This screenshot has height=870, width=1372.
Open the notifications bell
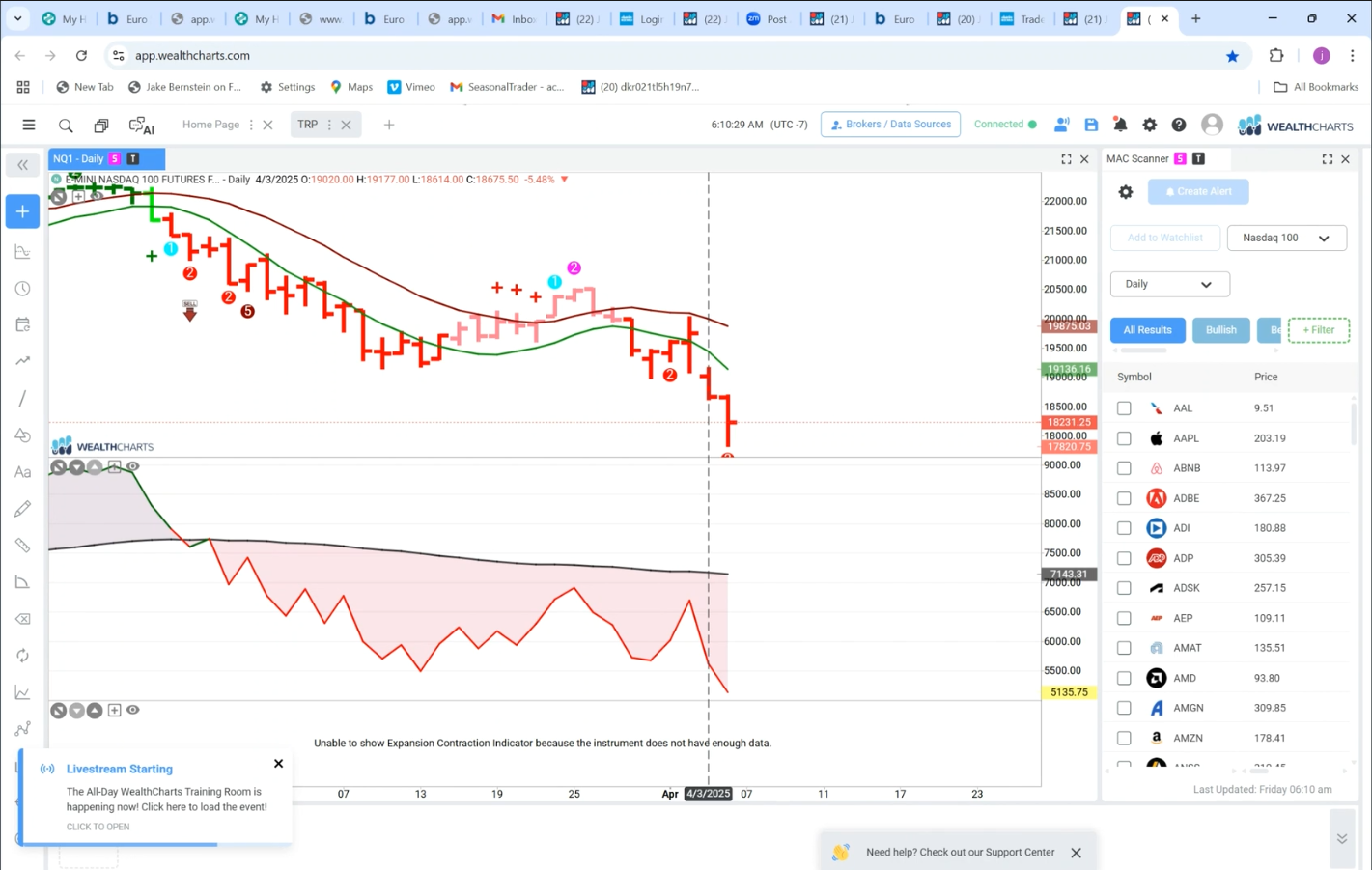click(x=1120, y=125)
